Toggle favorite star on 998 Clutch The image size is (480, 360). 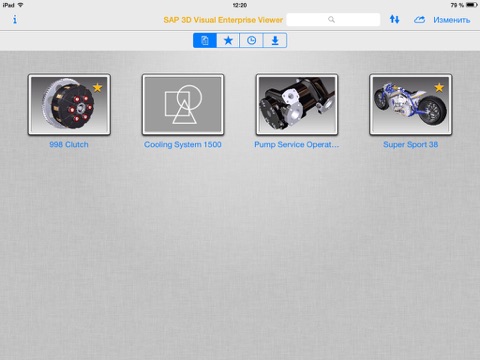97,88
